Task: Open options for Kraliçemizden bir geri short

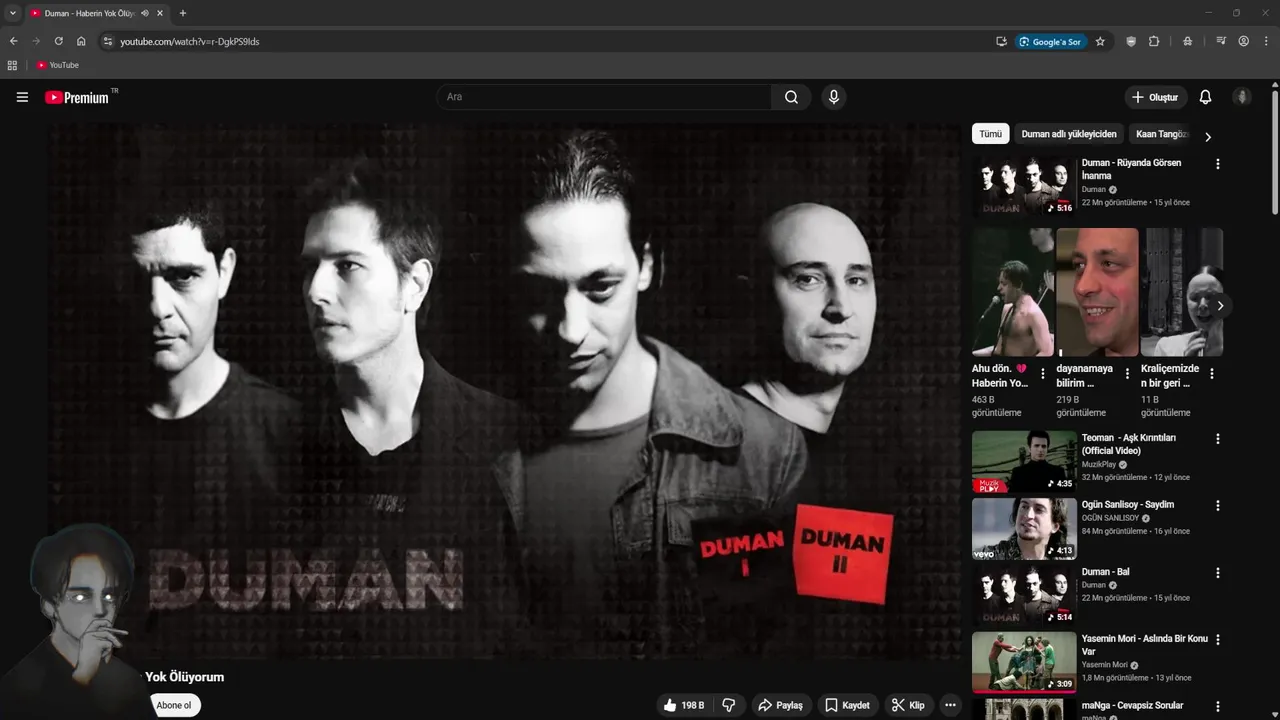Action: [1212, 374]
